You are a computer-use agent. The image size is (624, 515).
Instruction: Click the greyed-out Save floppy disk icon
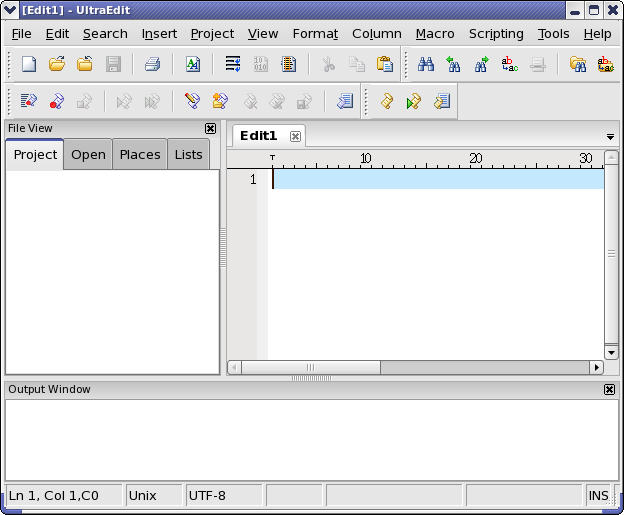coord(113,64)
